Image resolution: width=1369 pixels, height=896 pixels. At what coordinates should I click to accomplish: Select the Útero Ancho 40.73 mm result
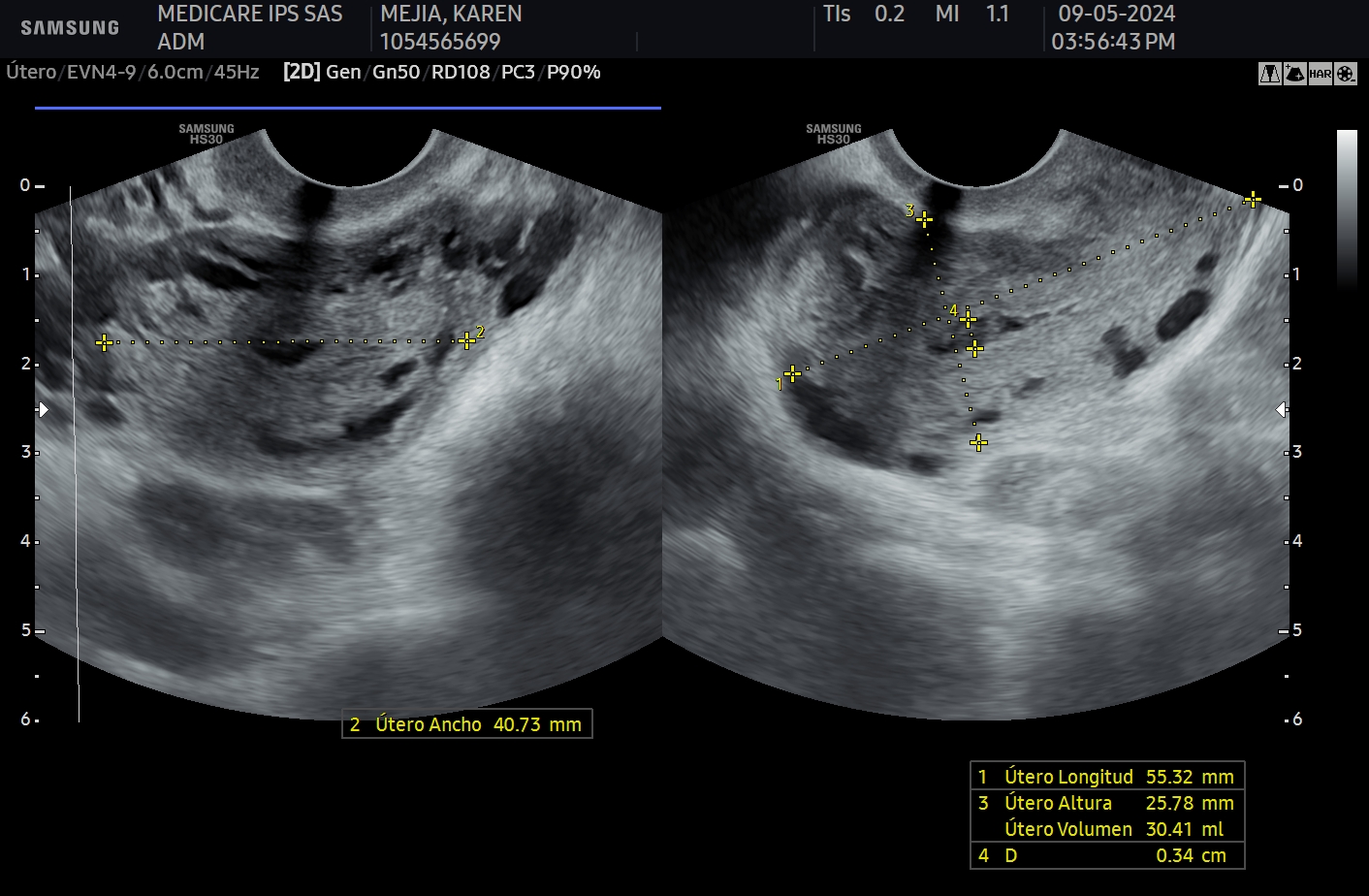pyautogui.click(x=466, y=724)
